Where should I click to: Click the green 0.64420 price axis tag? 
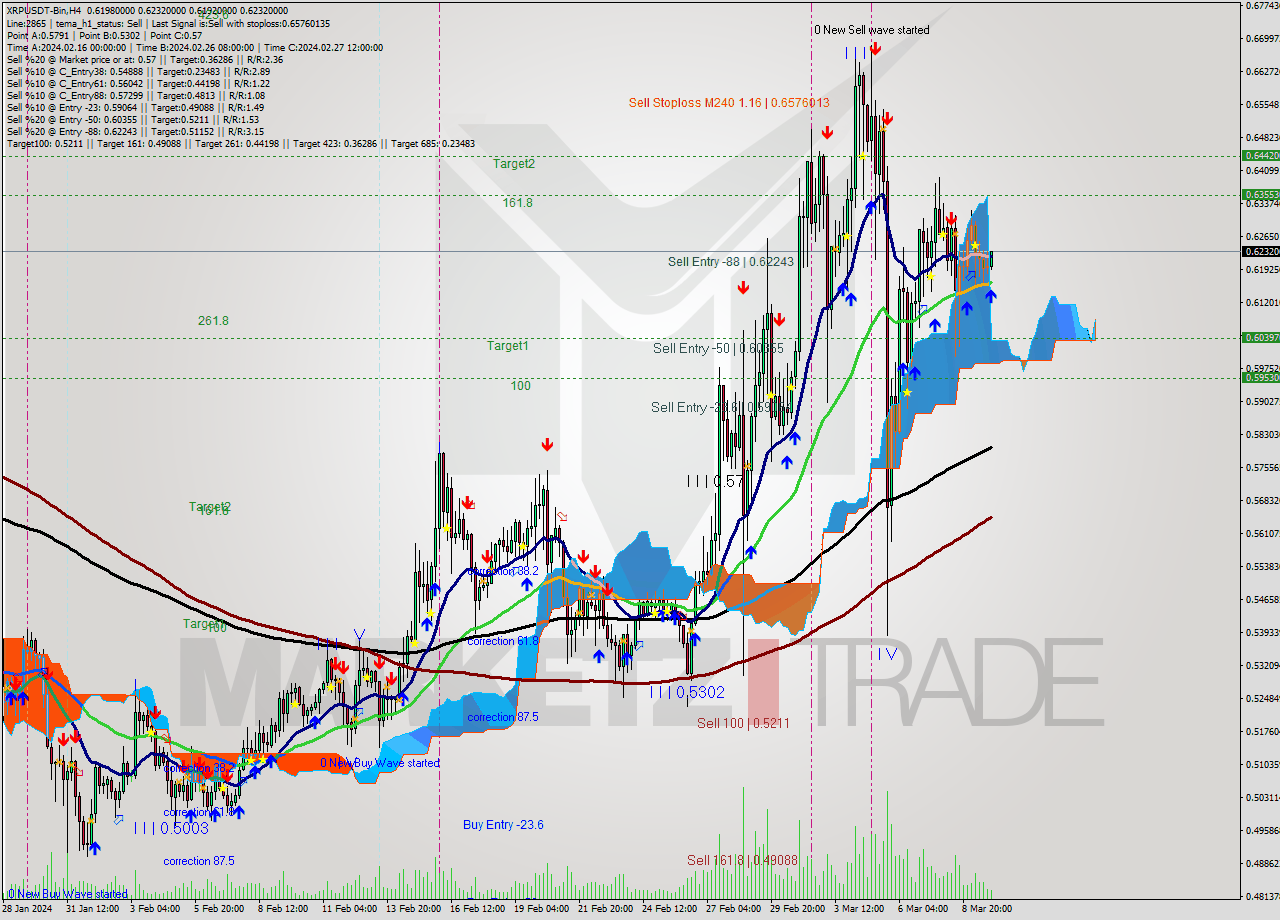pos(1260,156)
